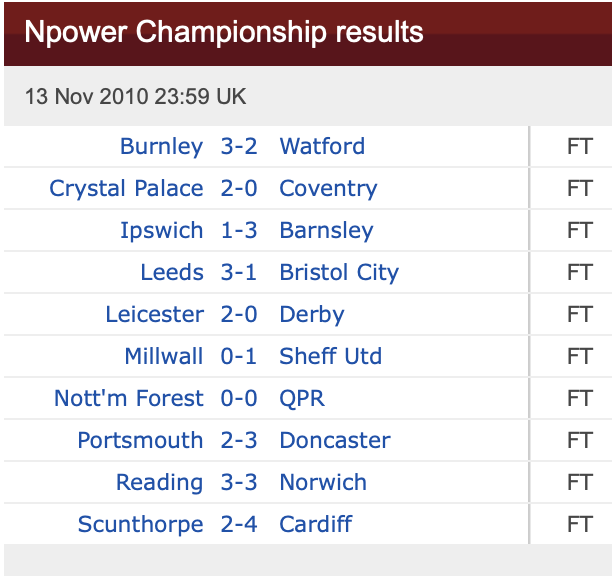Open the Derby team page
612x578 pixels.
312,315
